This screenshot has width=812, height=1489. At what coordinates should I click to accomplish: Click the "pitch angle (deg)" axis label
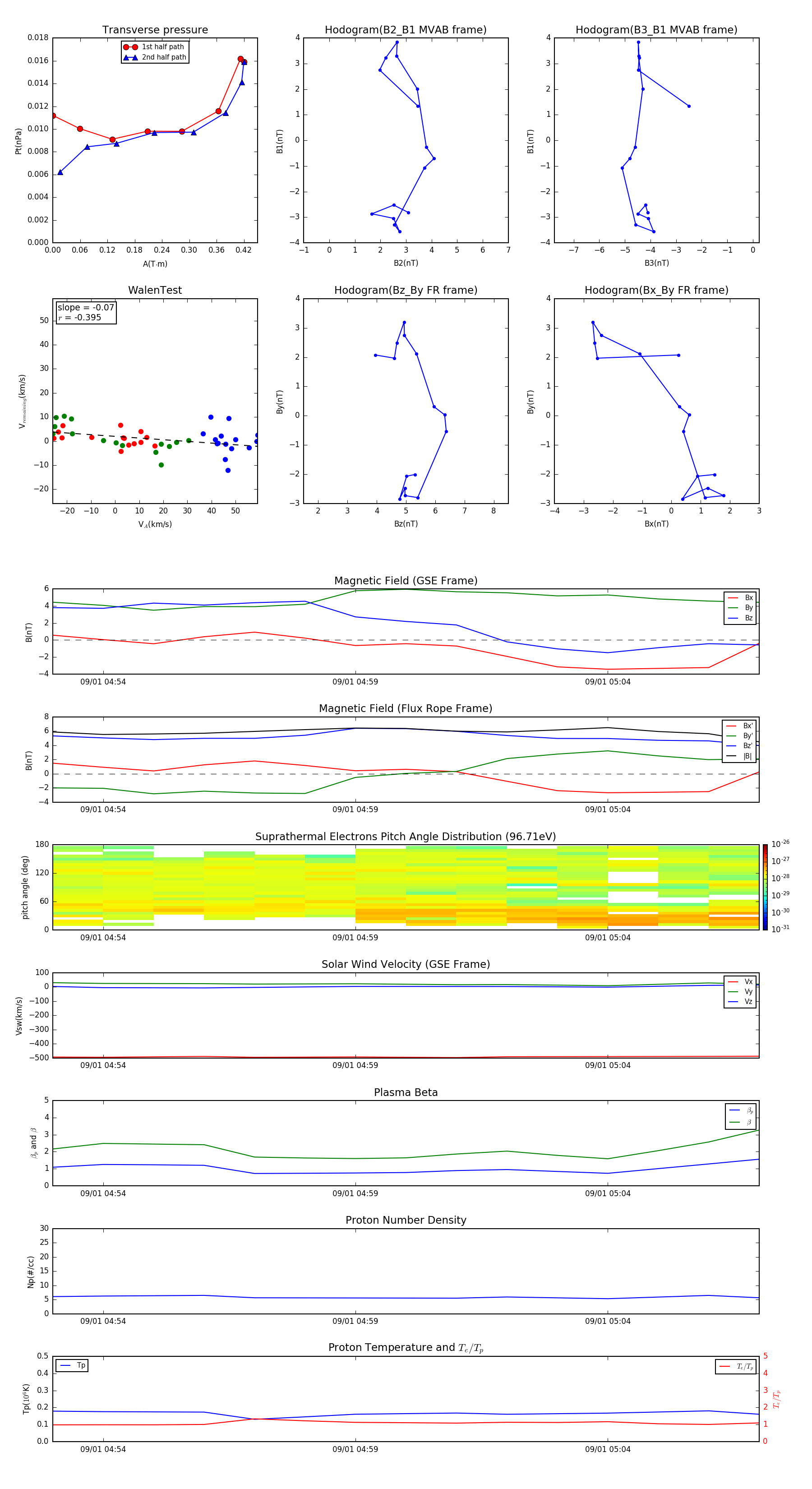click(x=25, y=887)
